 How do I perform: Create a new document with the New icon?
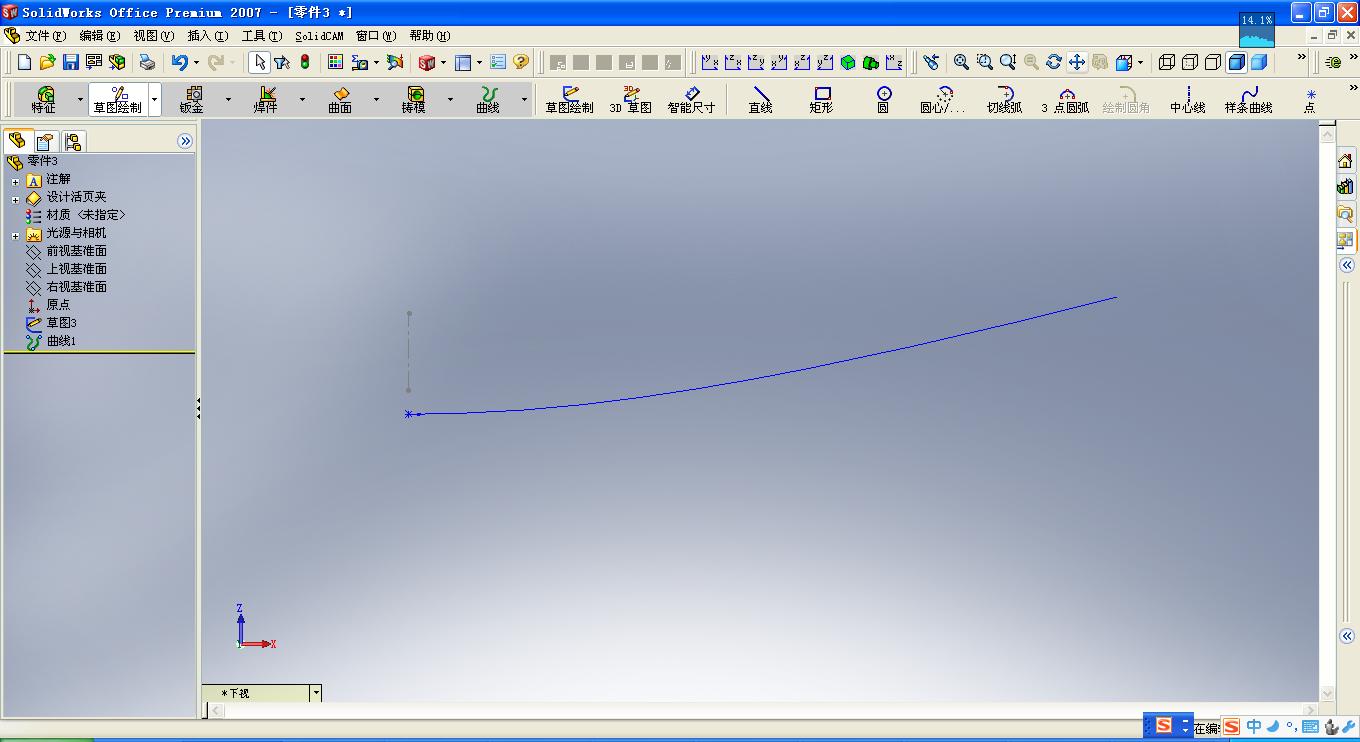[x=25, y=62]
